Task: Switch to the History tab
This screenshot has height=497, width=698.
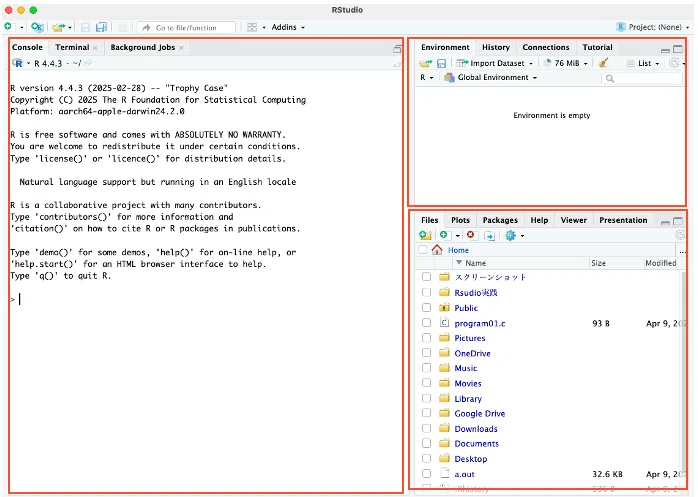Action: click(x=495, y=47)
